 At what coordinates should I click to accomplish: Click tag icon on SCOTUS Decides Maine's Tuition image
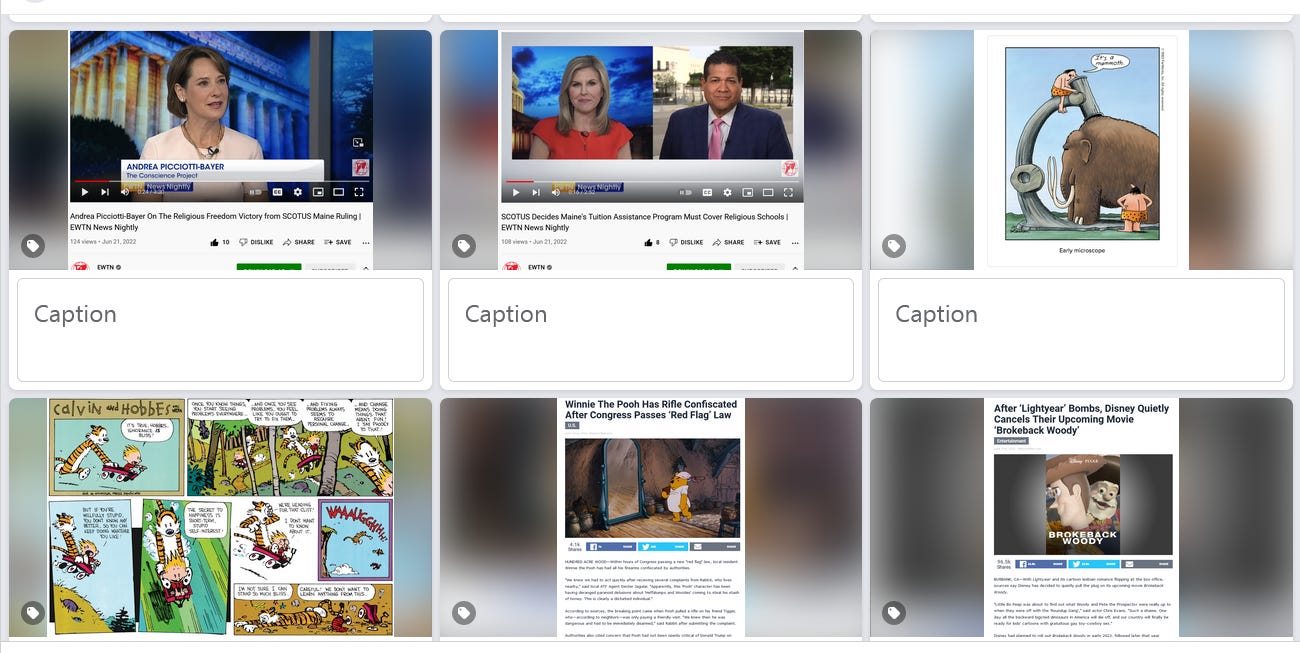pos(464,245)
